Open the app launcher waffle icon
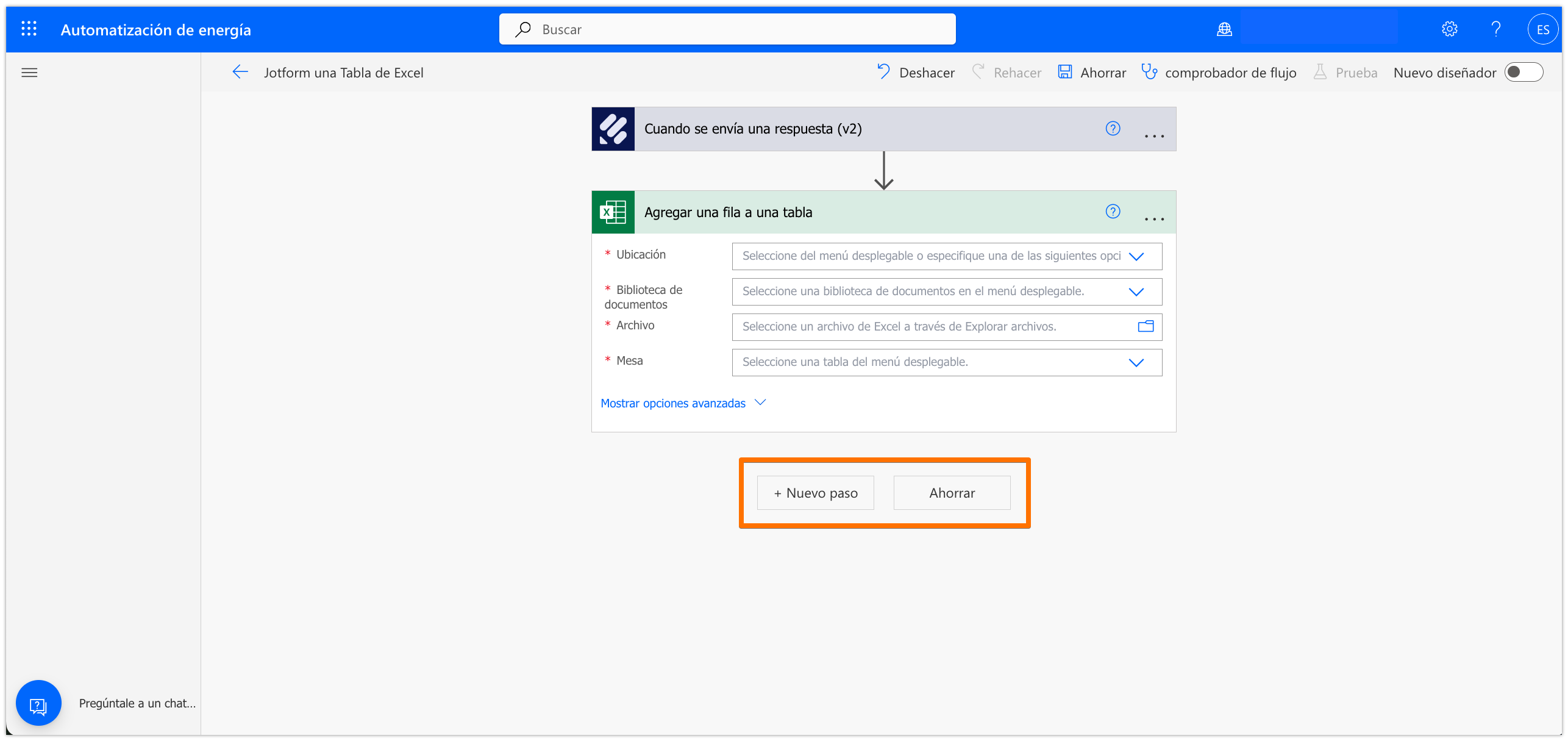This screenshot has width=1568, height=741. 29,29
